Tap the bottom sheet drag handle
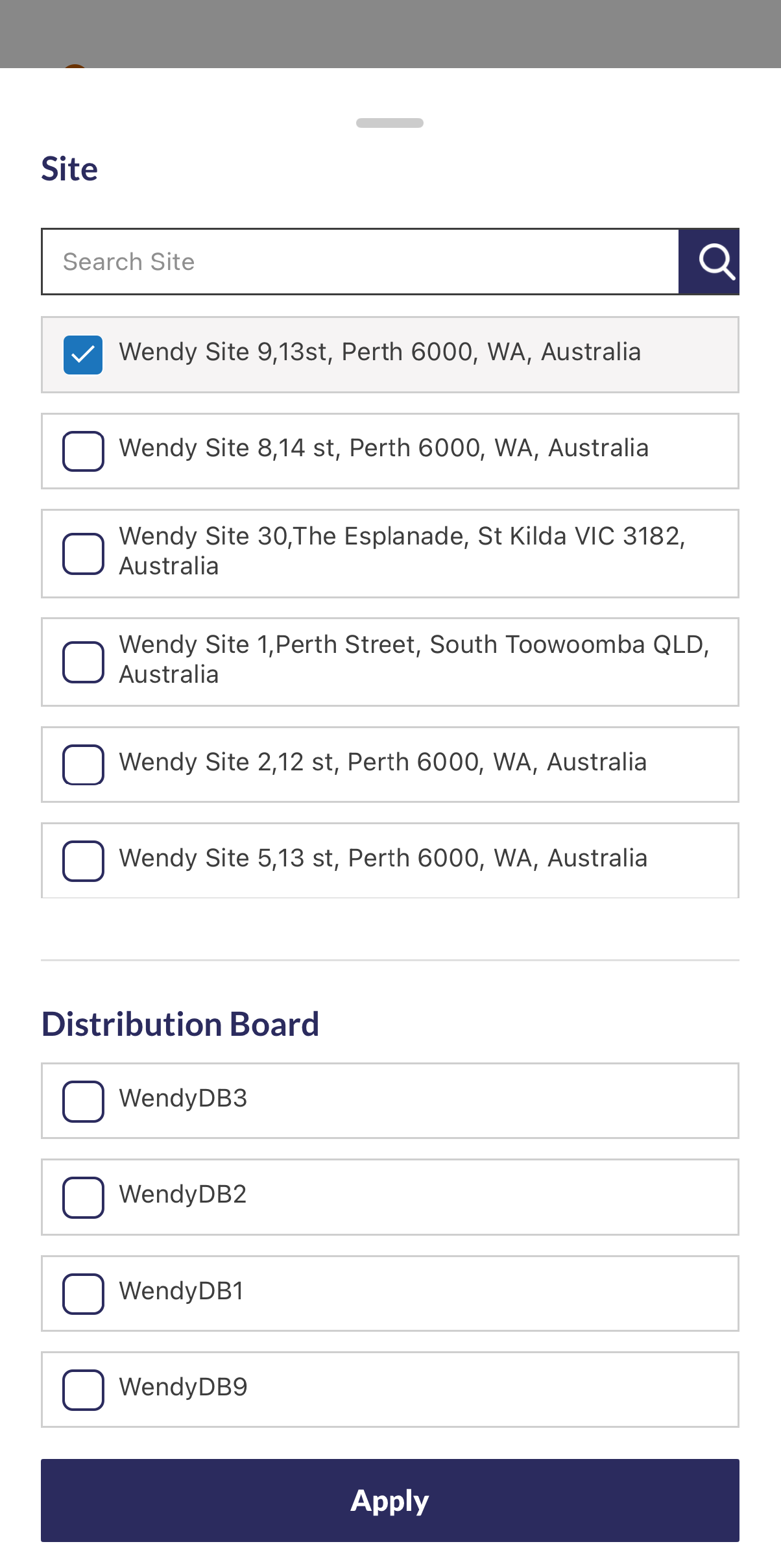781x1568 pixels. coord(390,123)
